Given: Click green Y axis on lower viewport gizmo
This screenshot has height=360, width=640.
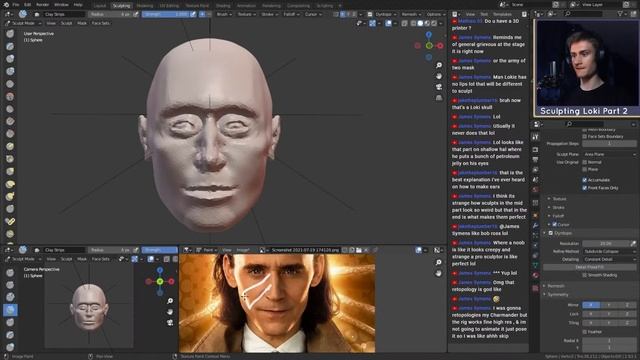Looking at the screenshot, I should pyautogui.click(x=160, y=281).
